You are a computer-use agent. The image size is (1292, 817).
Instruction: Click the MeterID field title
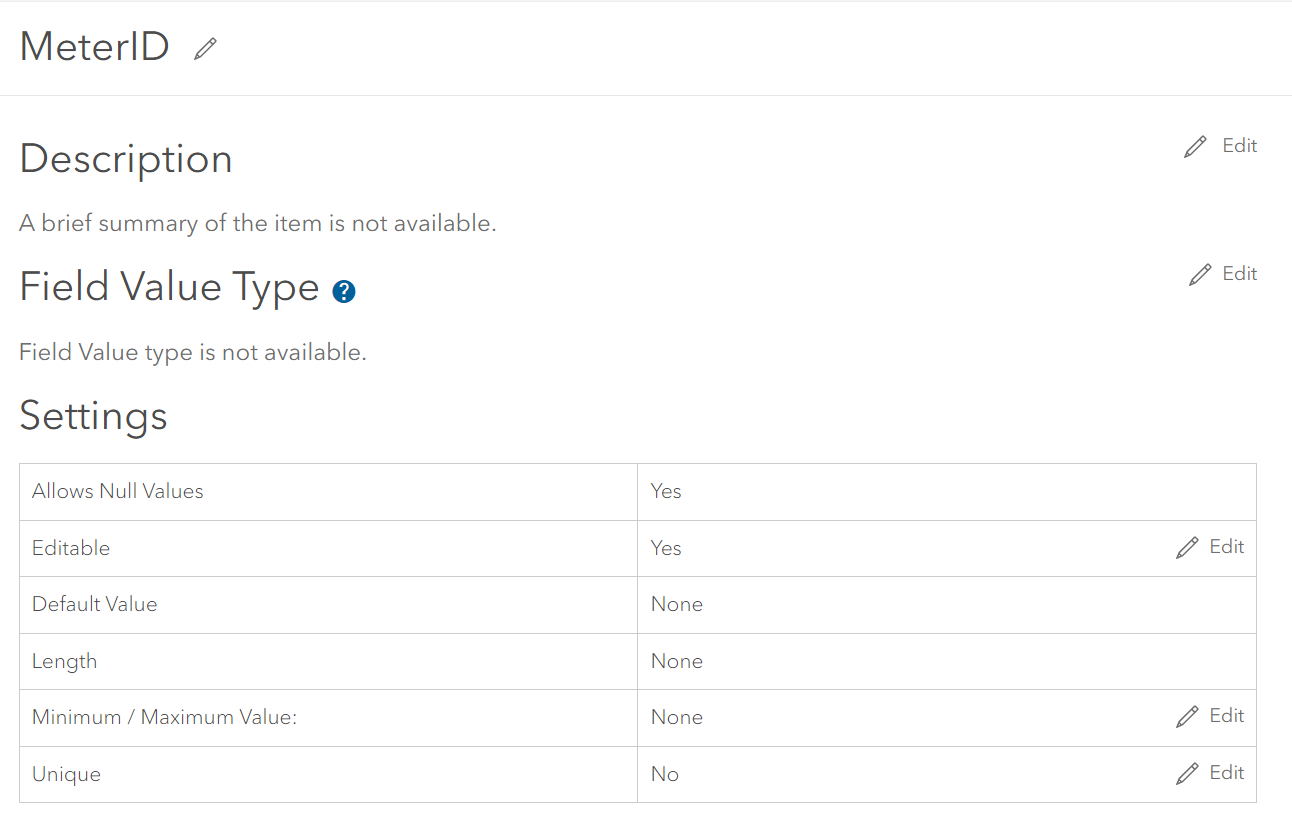tap(95, 45)
